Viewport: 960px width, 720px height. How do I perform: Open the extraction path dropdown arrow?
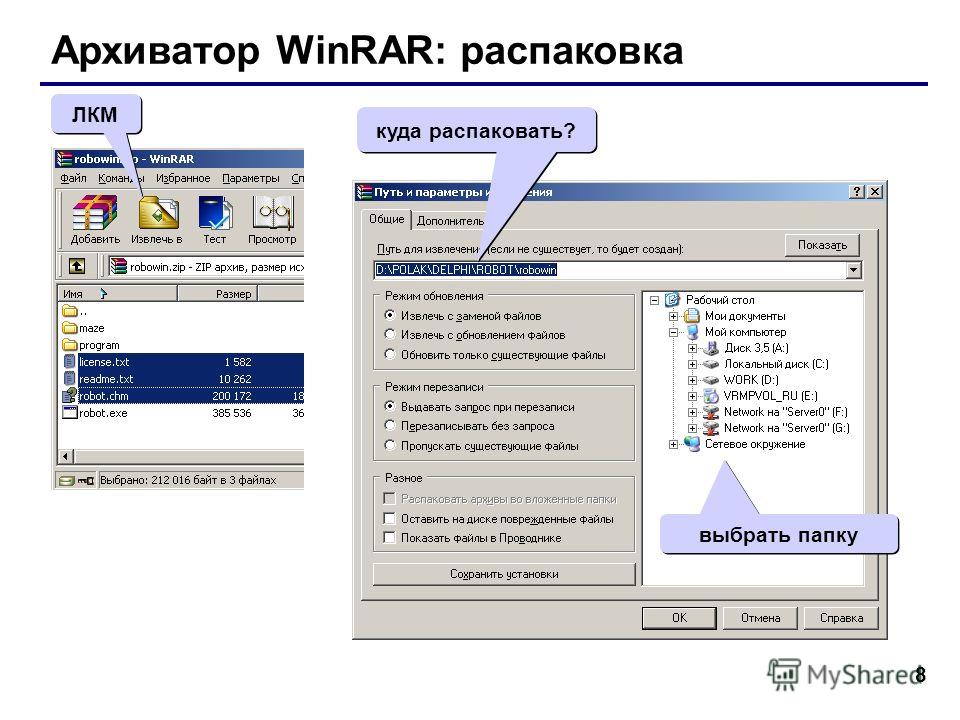tap(853, 270)
